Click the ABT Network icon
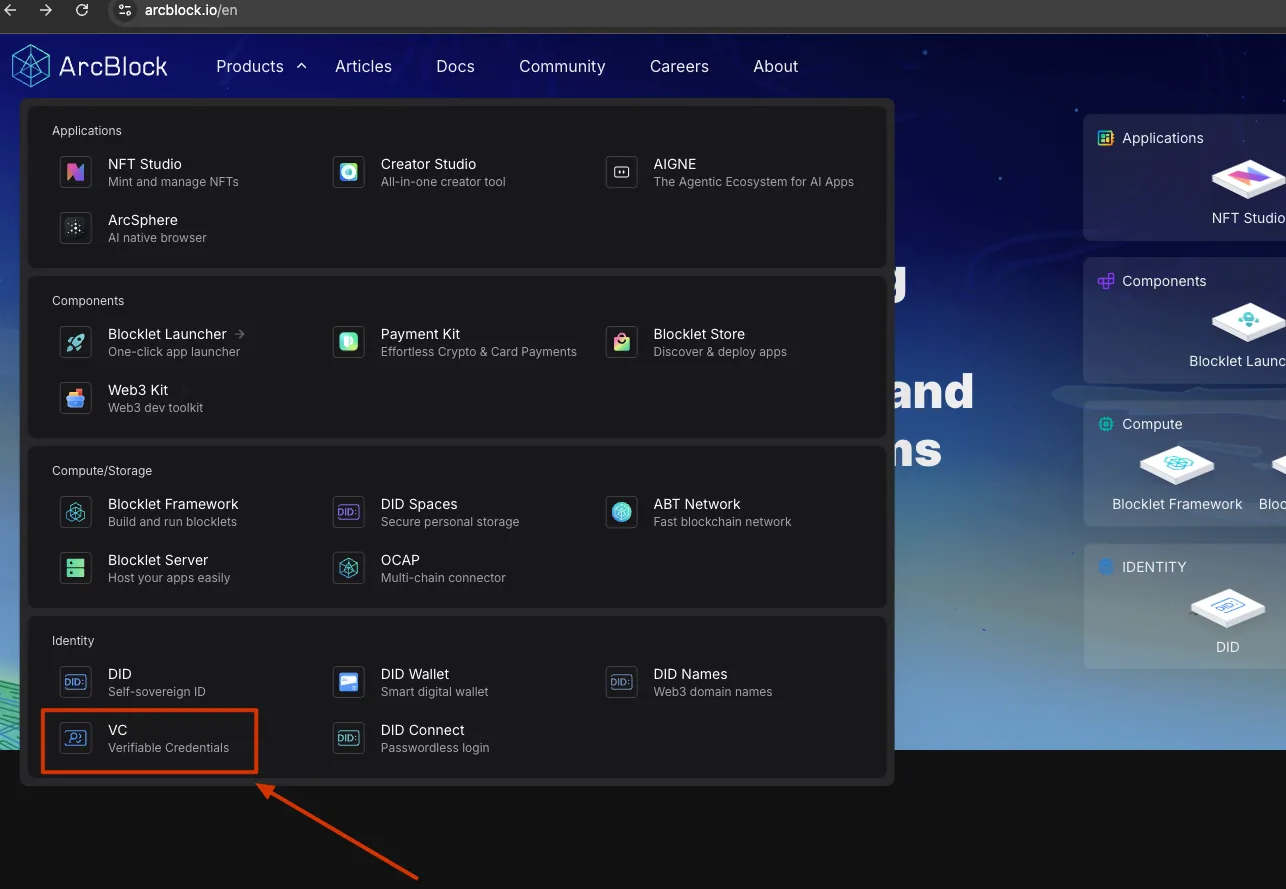Image resolution: width=1286 pixels, height=889 pixels. (x=621, y=512)
